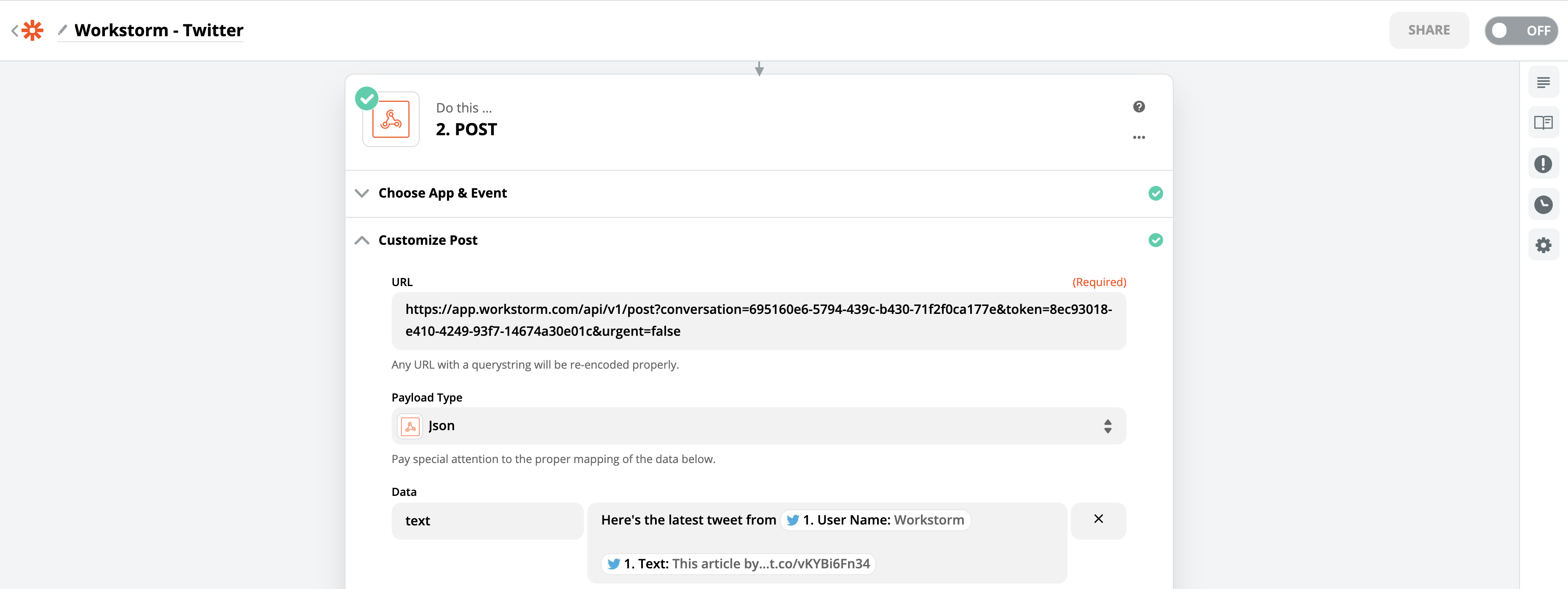Click the data value field with tweet text
This screenshot has height=589, width=1568.
tap(827, 542)
